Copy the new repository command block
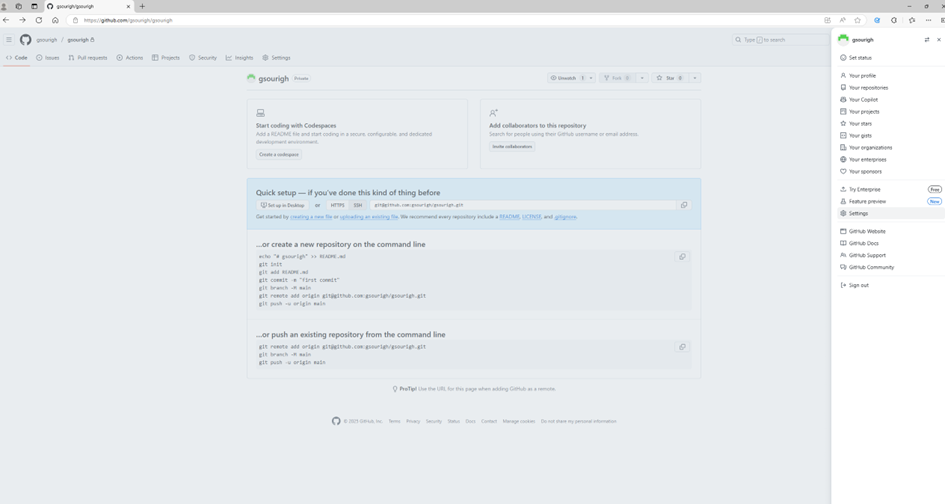Screen dimensions: 945x504 point(682,257)
